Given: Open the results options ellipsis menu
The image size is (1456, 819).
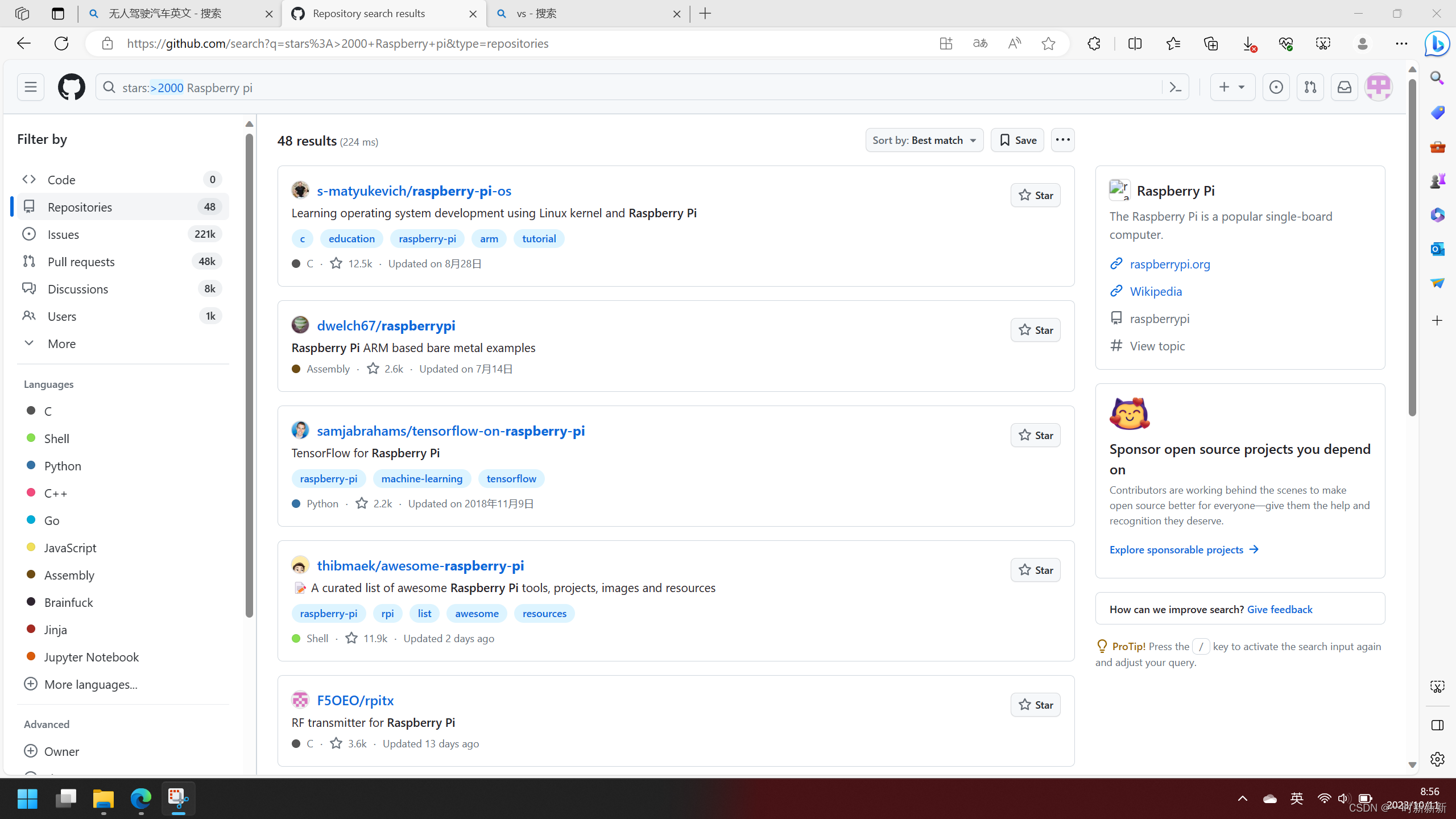Looking at the screenshot, I should tap(1062, 140).
